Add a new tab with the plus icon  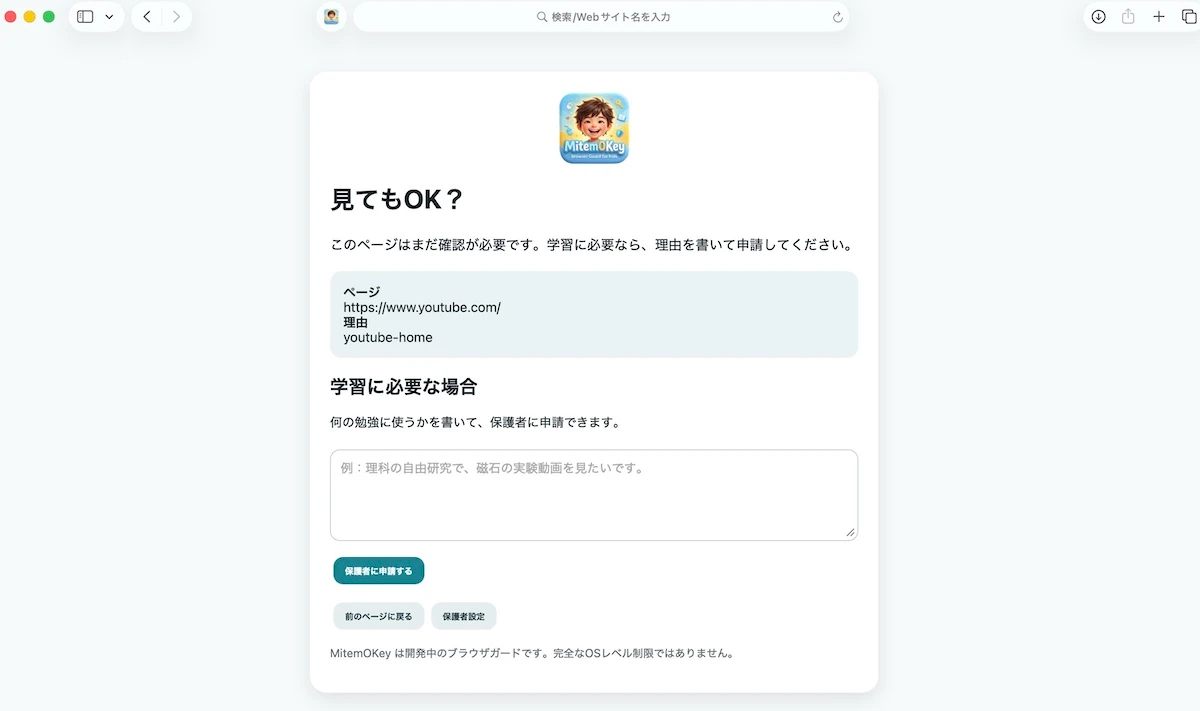click(1159, 17)
